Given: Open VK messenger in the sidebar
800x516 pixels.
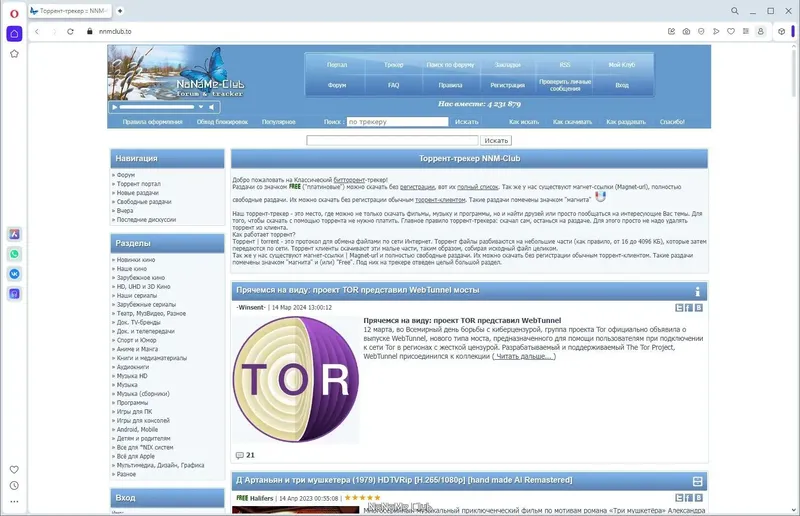Looking at the screenshot, I should pos(14,274).
